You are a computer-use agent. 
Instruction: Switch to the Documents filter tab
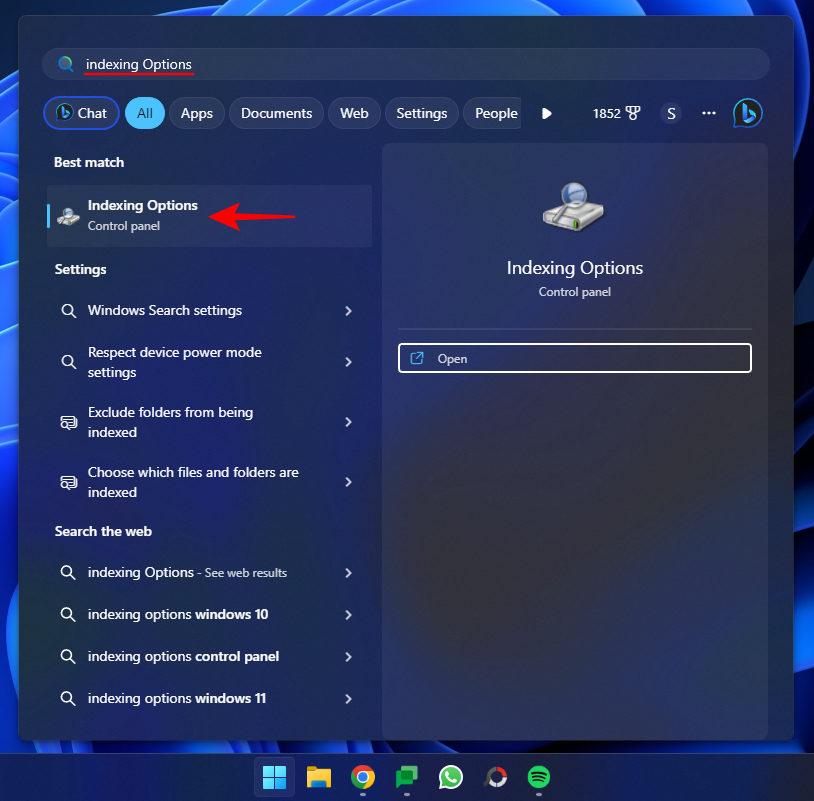(x=276, y=113)
